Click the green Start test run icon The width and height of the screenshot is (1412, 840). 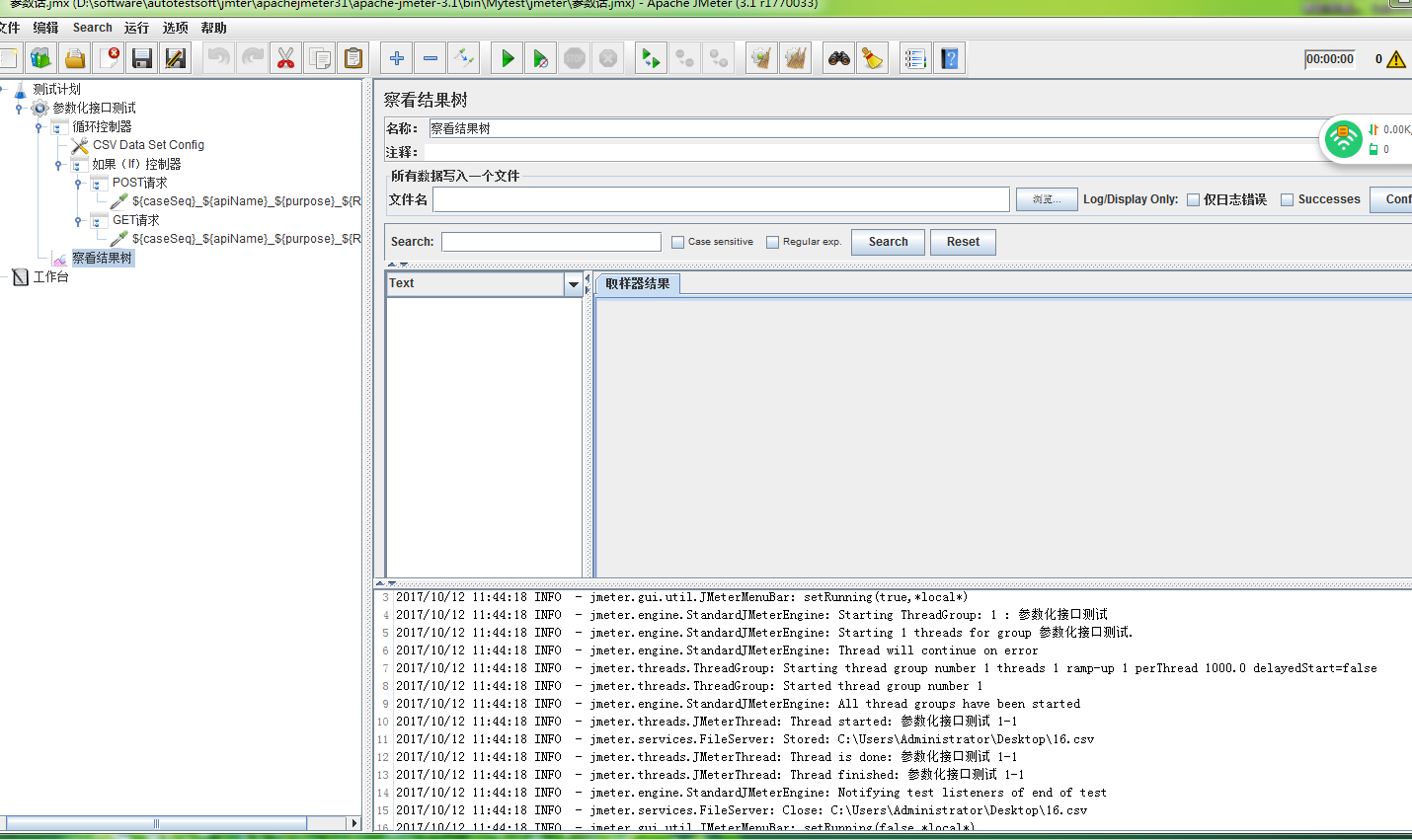pos(507,59)
